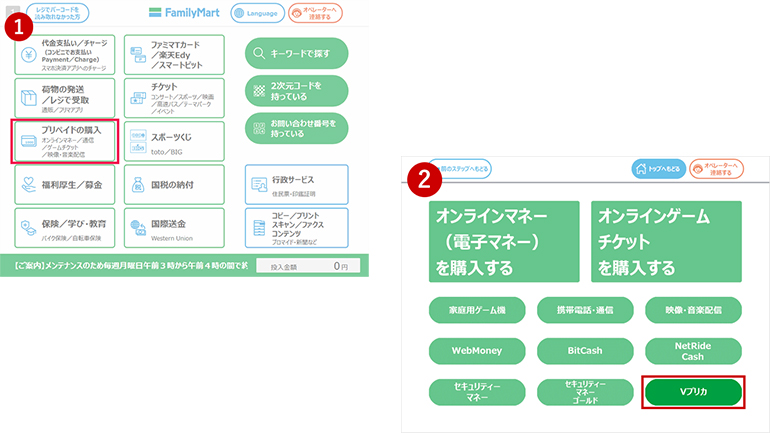Screen dimensions: 770x433
Task: Tap the operator connect headset button
Action: [x=315, y=13]
